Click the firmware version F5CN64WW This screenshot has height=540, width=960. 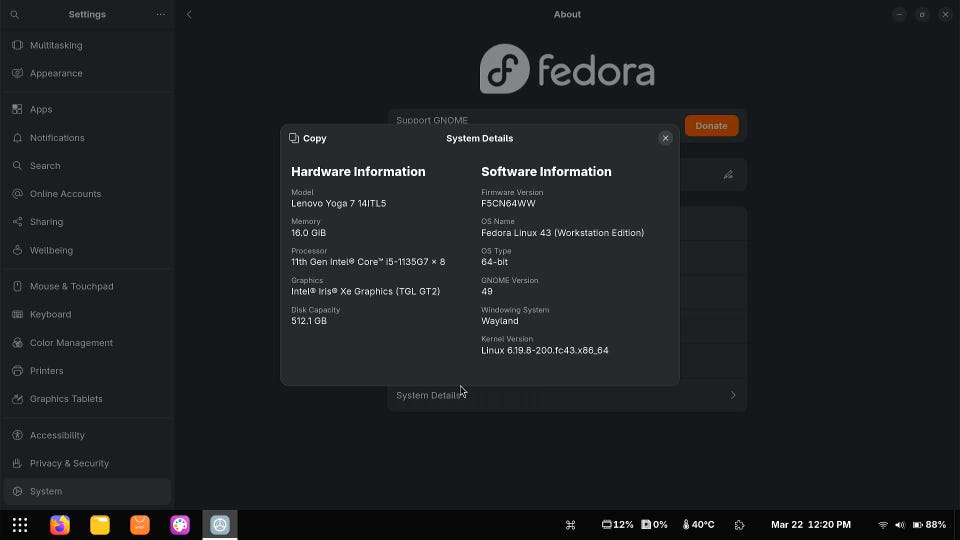tap(508, 204)
